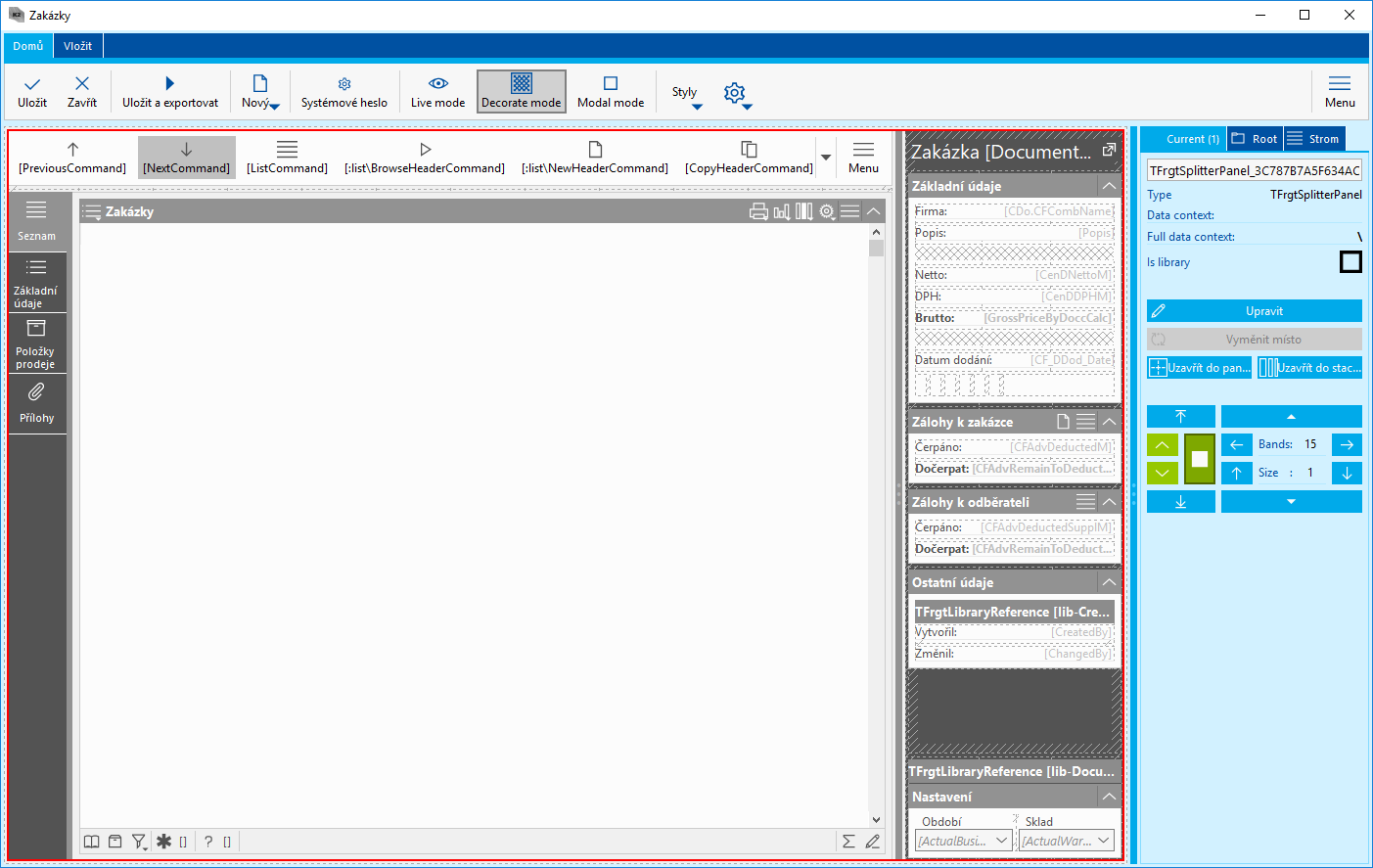The width and height of the screenshot is (1373, 868).
Task: Toggle Decorate mode button
Action: tap(522, 91)
